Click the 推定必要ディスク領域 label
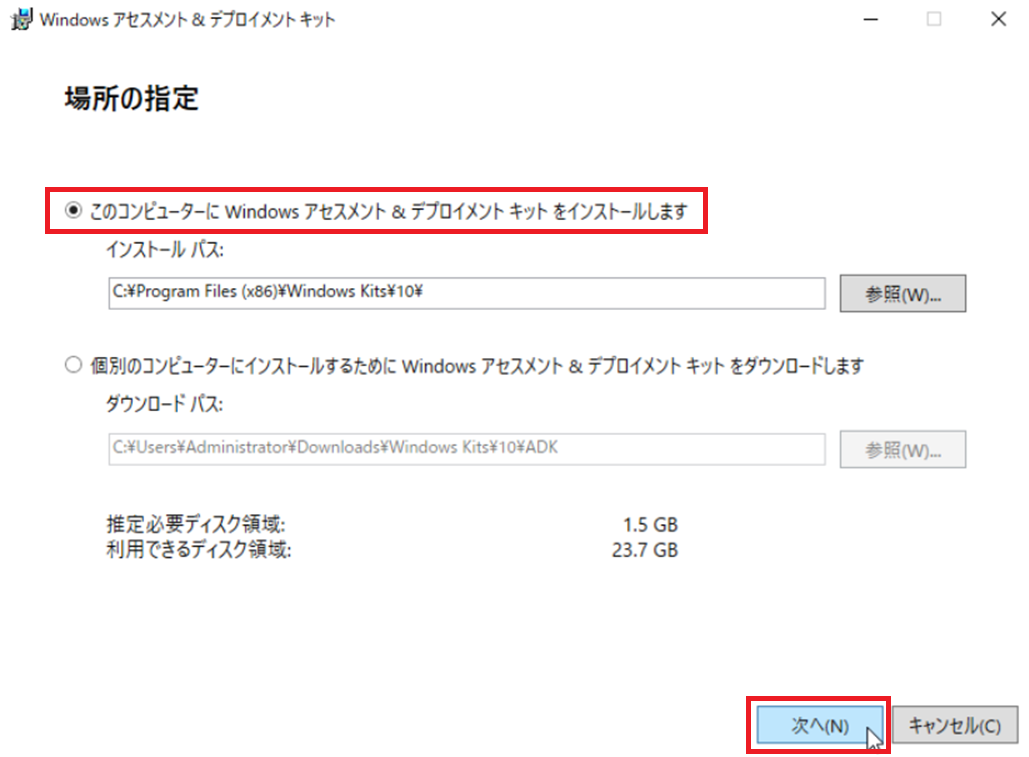The width and height of the screenshot is (1029, 757). point(196,524)
